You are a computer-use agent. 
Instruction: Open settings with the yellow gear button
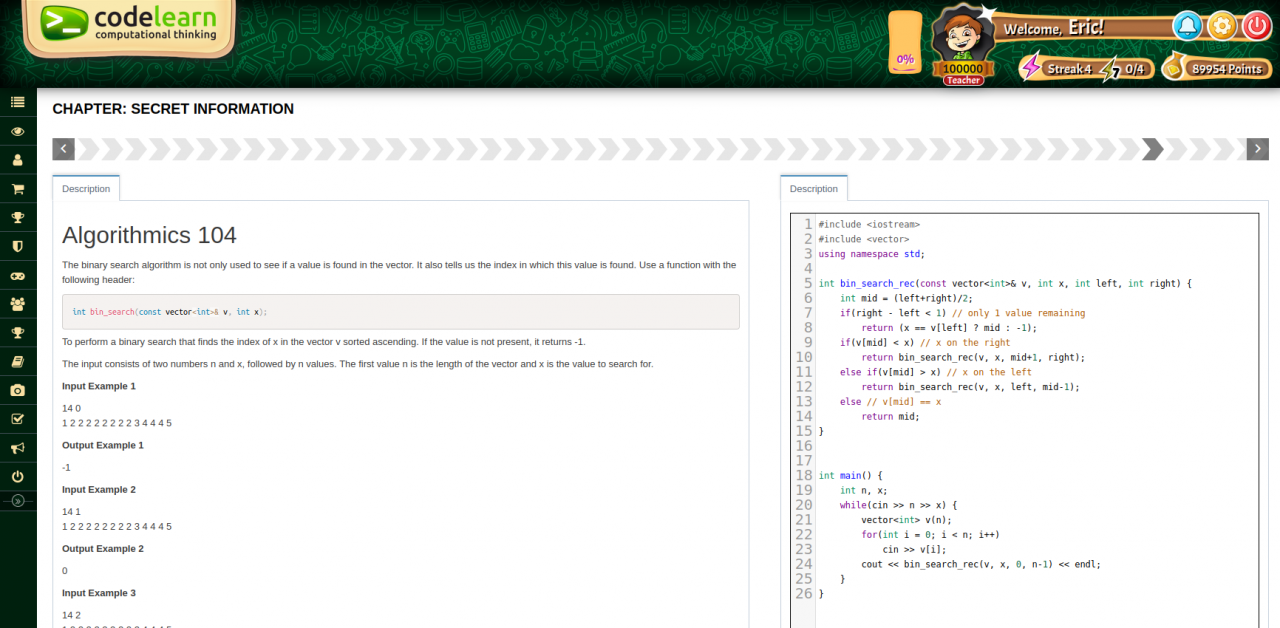tap(1222, 26)
